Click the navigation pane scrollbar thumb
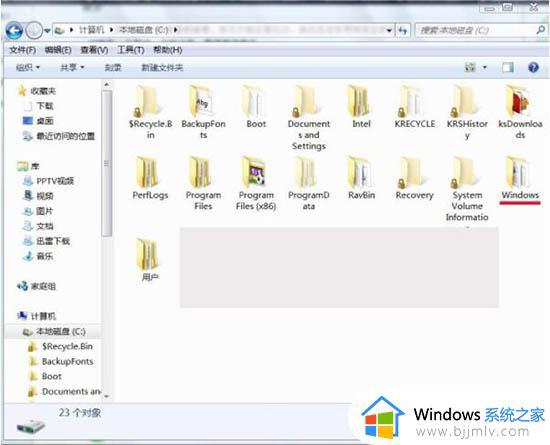The width and height of the screenshot is (550, 445). [107, 163]
